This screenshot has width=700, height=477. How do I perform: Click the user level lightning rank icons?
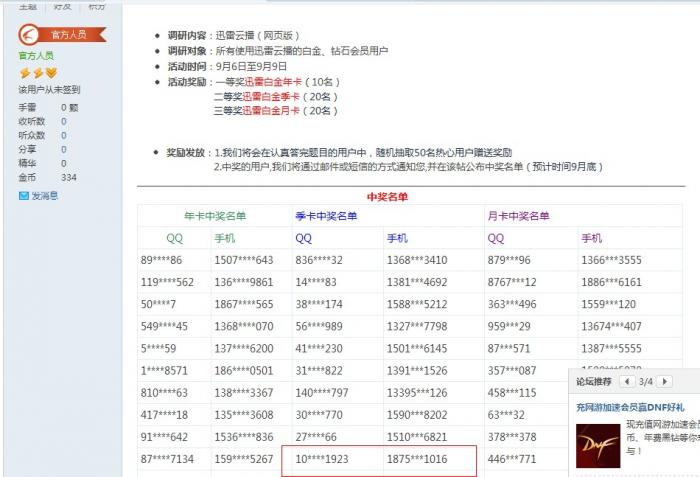coord(38,73)
